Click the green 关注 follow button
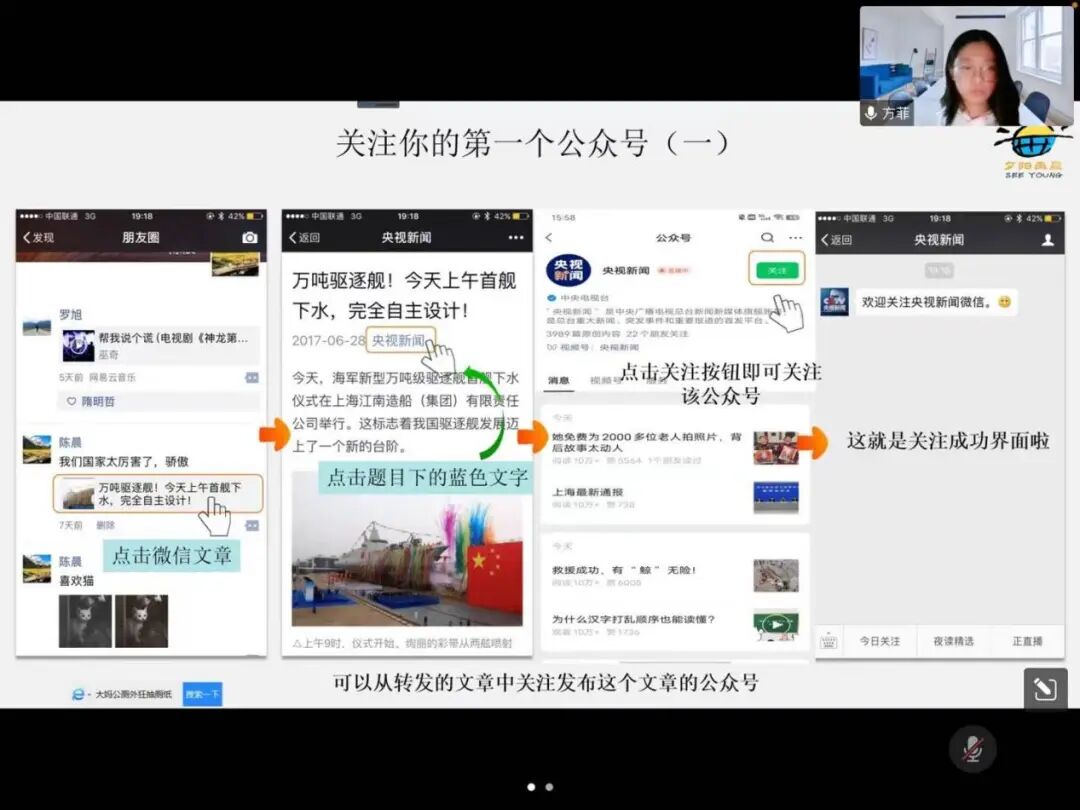 (x=776, y=270)
